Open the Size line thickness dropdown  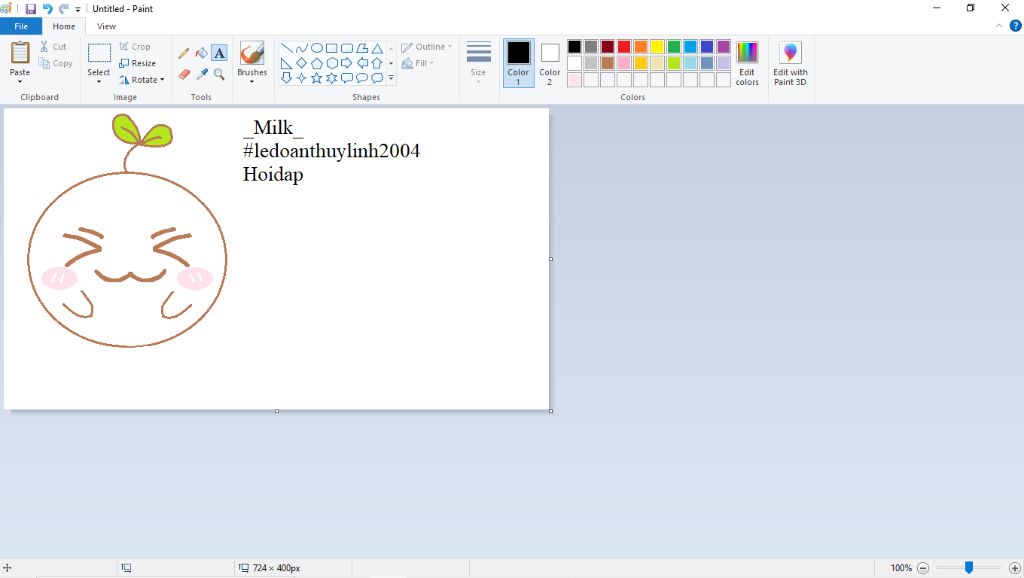479,63
